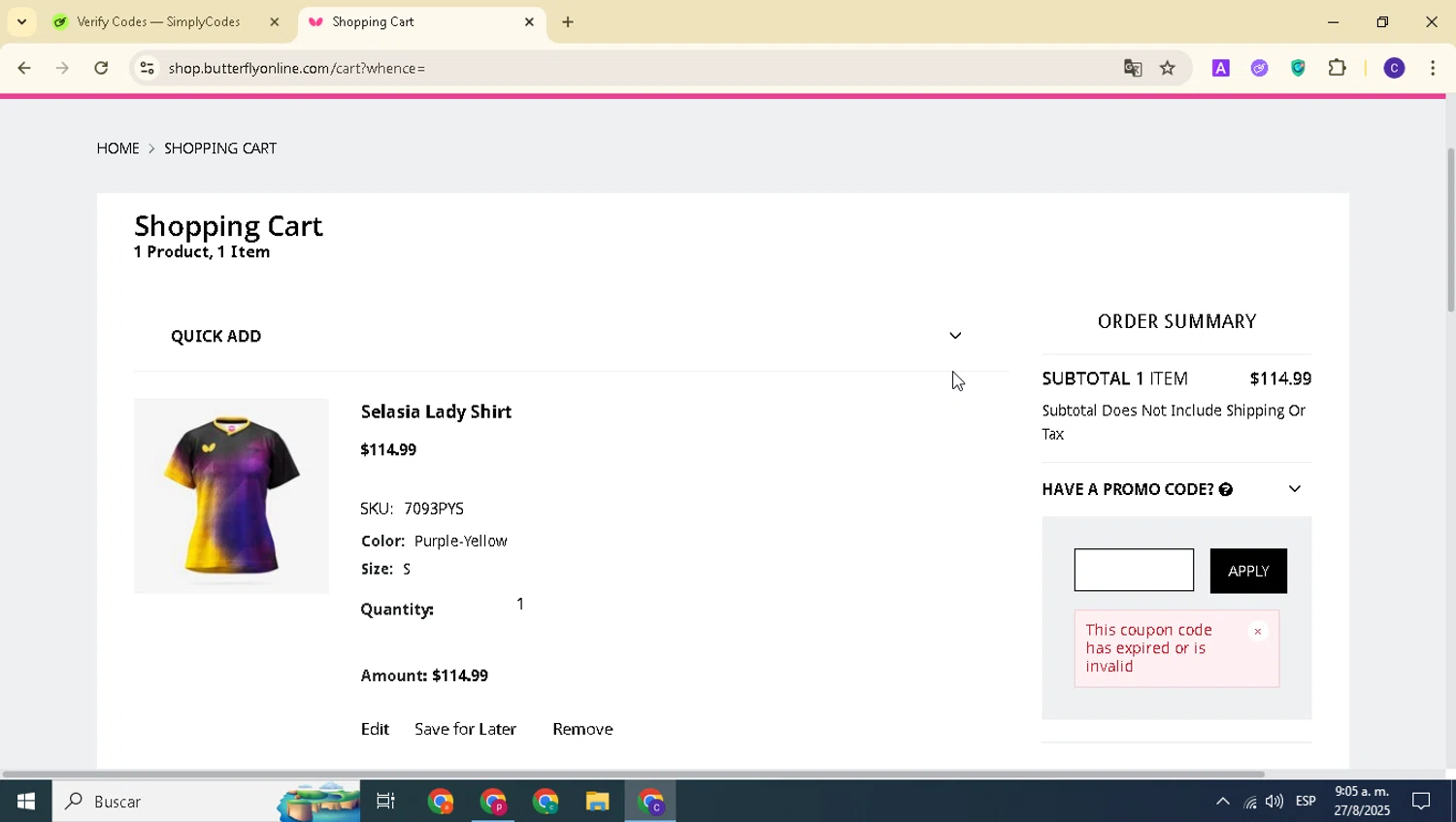Click the SUBTOTAL 1 ITEM label
Screen dimensions: 1456x822
click(x=1114, y=378)
